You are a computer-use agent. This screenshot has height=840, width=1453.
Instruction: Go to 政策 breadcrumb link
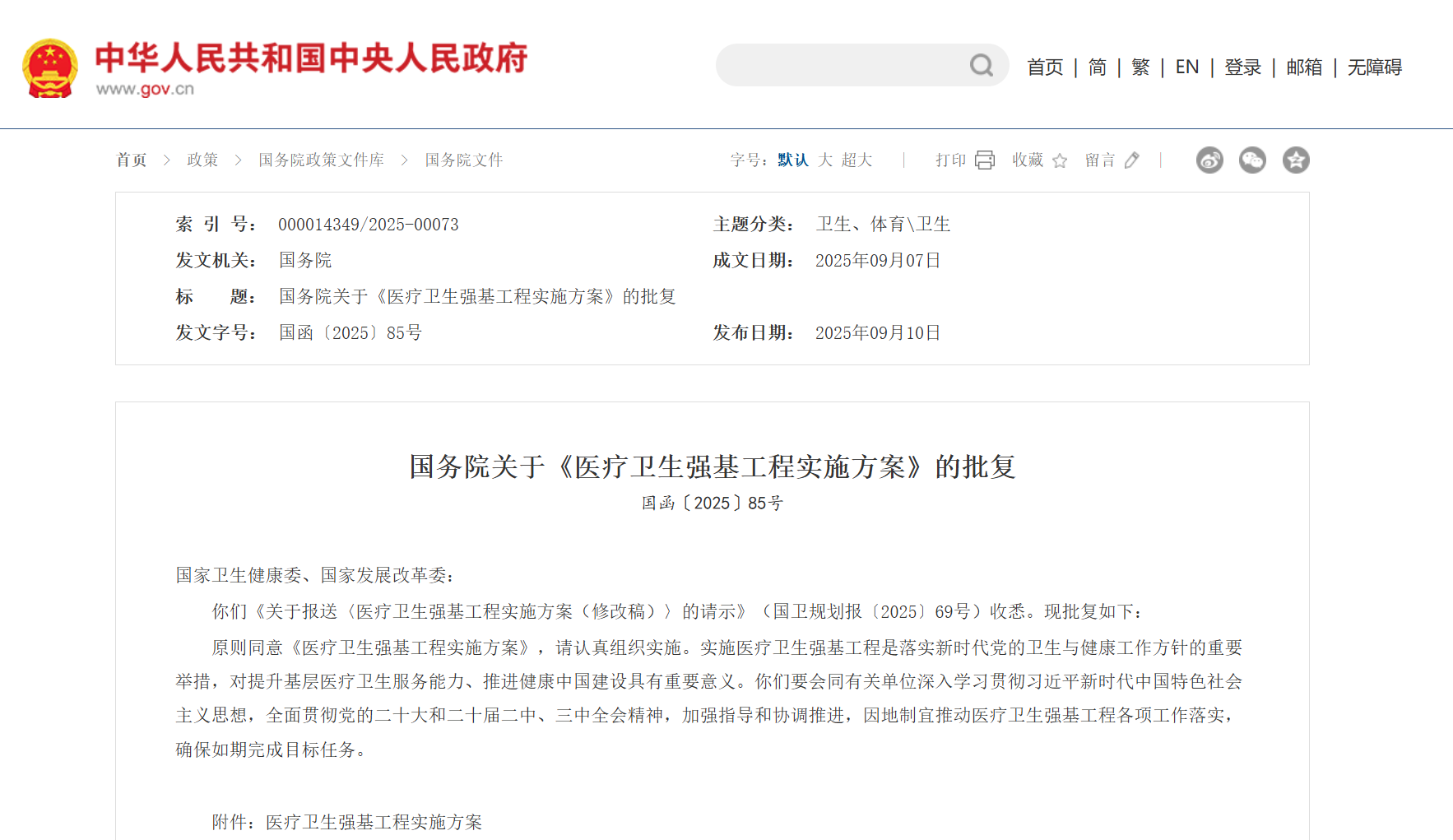(202, 160)
